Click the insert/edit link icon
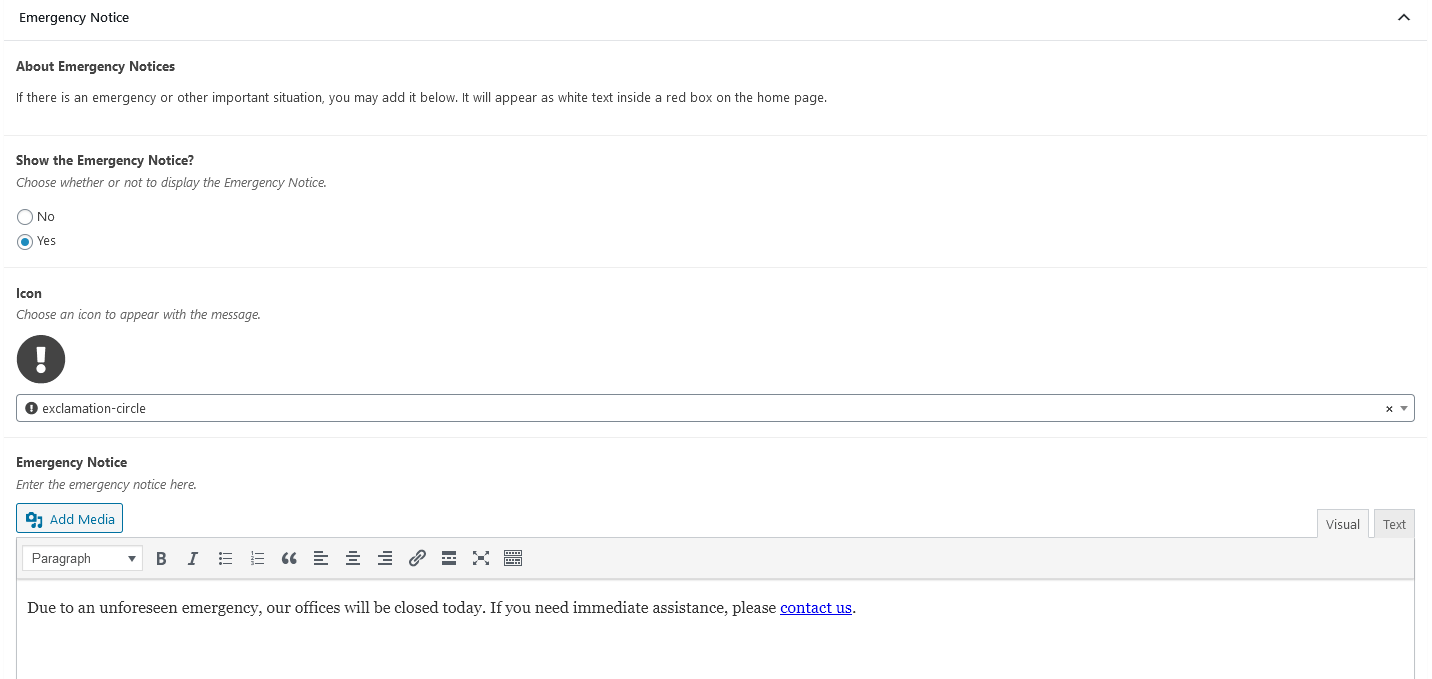This screenshot has width=1432, height=679. (417, 559)
